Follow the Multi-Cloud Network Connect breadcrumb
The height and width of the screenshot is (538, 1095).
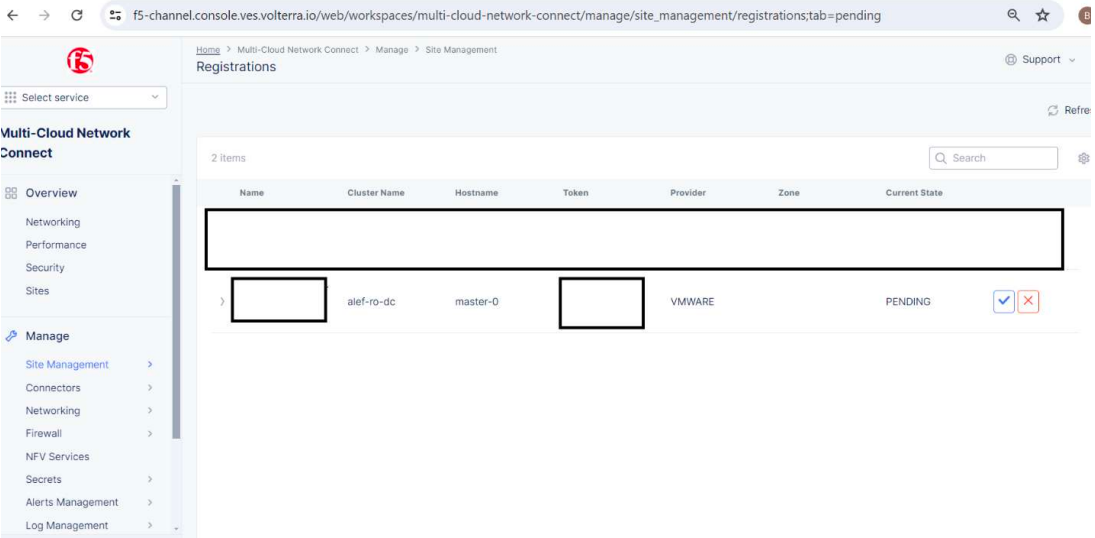pos(298,50)
